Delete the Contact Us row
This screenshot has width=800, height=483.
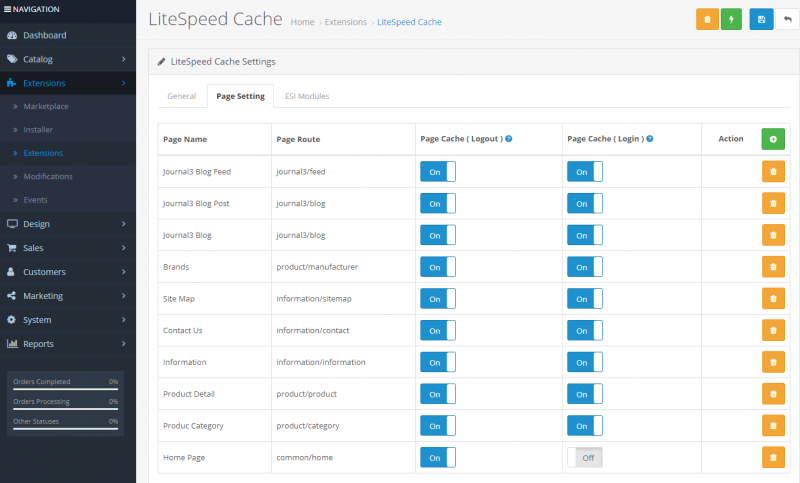tap(773, 331)
